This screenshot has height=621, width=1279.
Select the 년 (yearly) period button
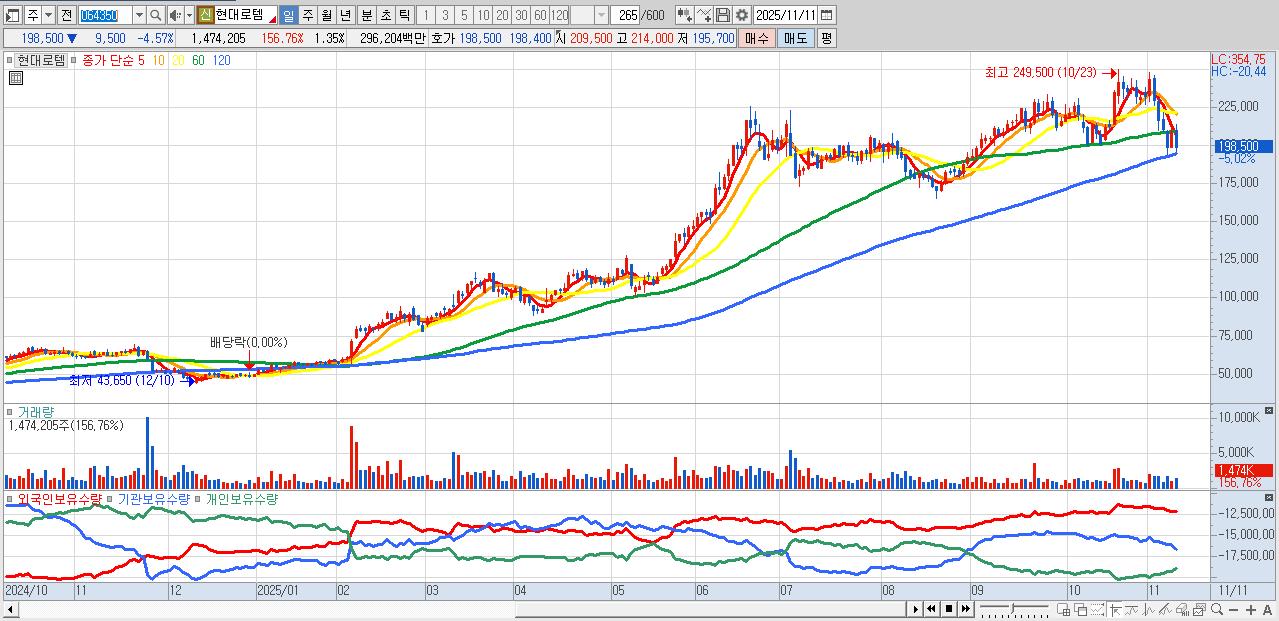pyautogui.click(x=345, y=15)
